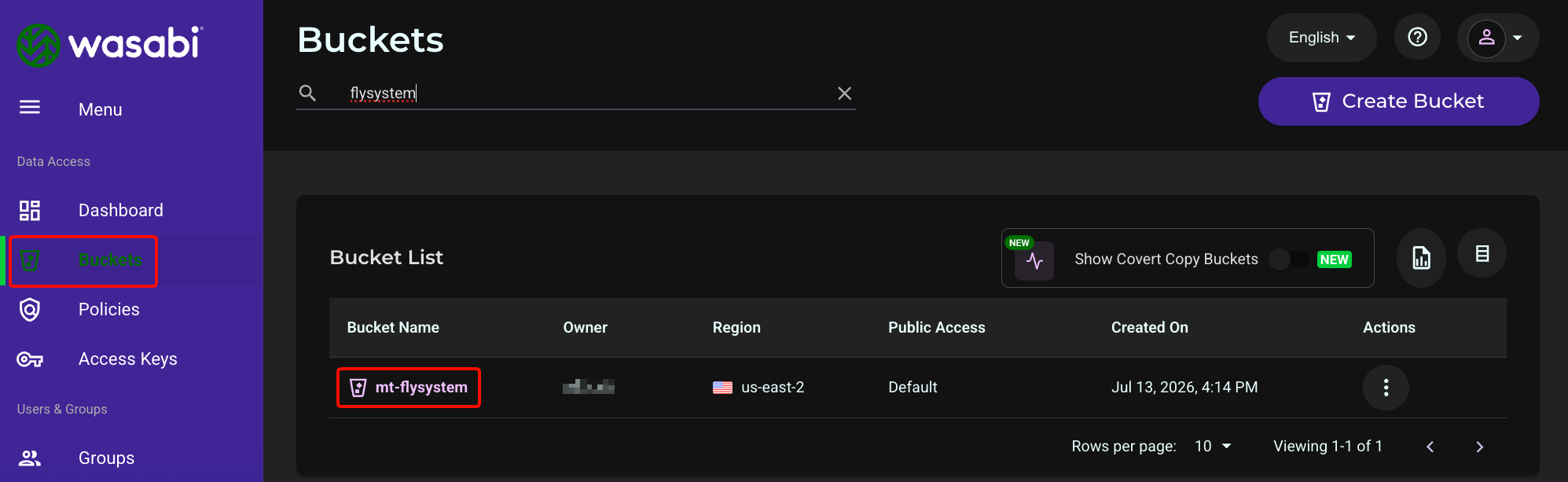Click the Groups people icon
The image size is (1568, 482).
(30, 458)
